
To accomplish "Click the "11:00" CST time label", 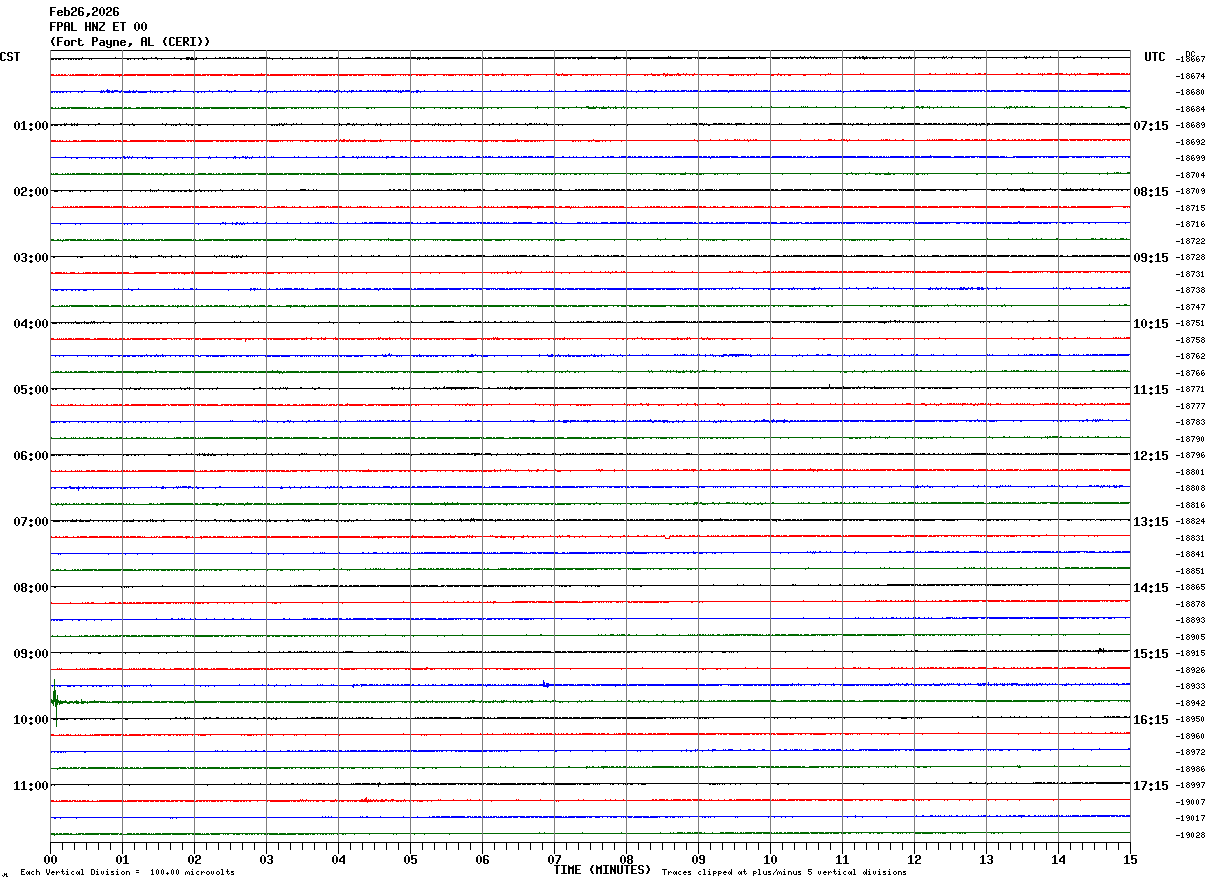I will click(x=31, y=786).
